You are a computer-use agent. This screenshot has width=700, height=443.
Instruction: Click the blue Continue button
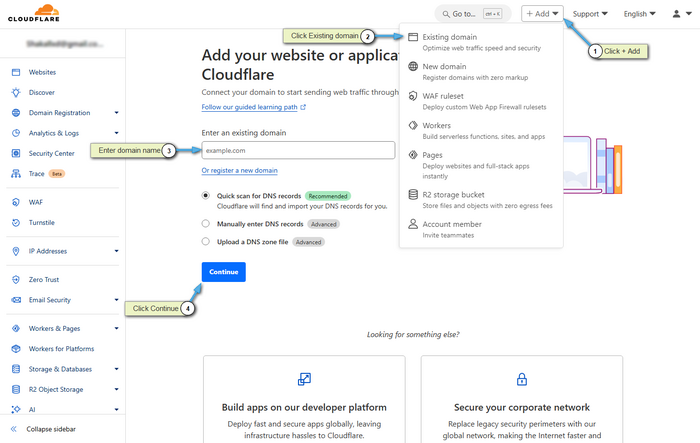(x=224, y=272)
